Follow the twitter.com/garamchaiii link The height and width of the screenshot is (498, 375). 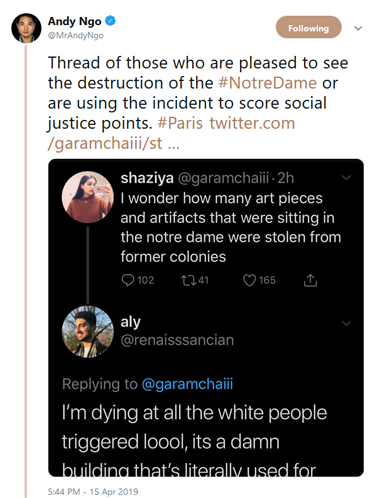(x=171, y=133)
